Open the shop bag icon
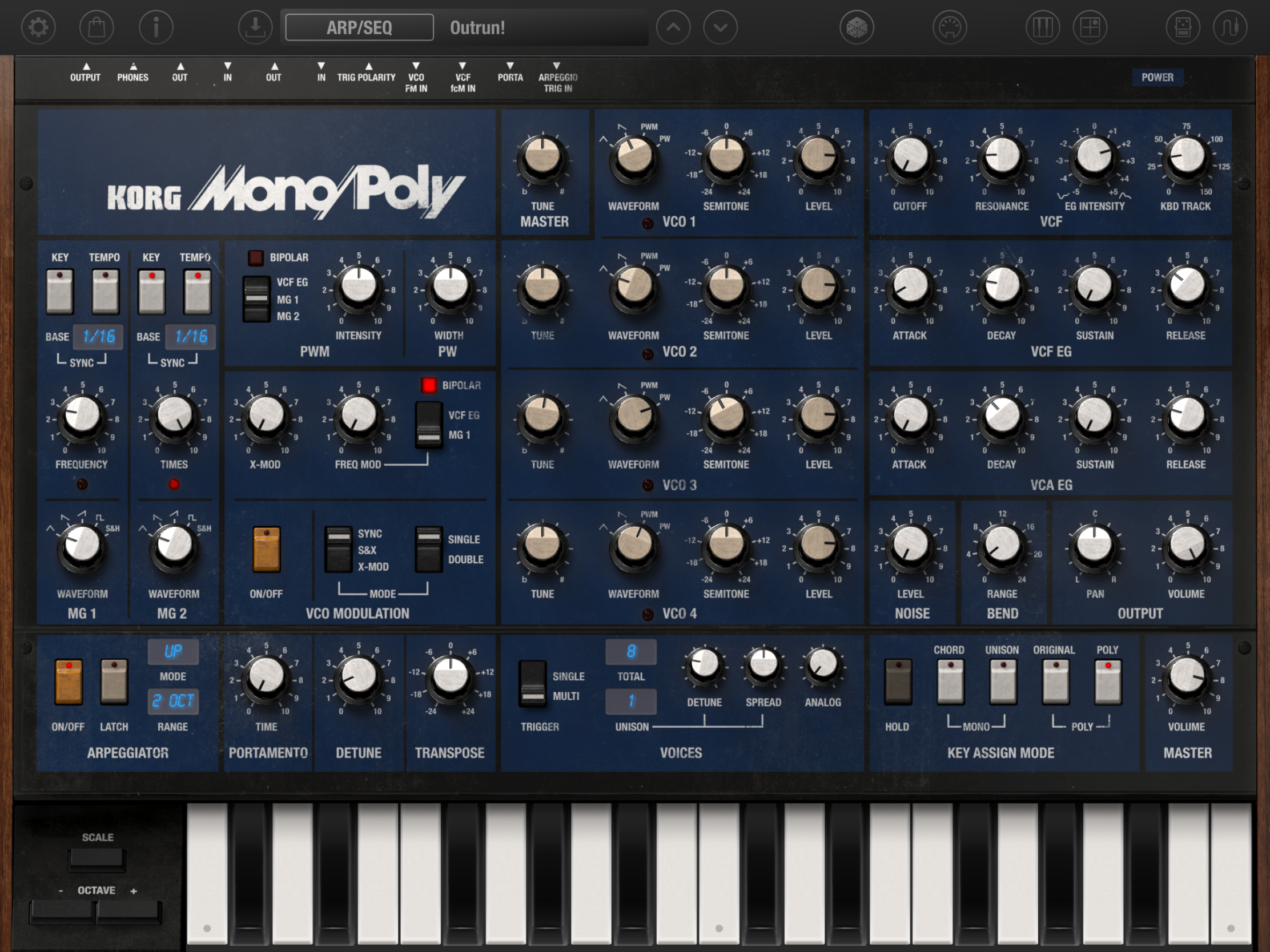The width and height of the screenshot is (1270, 952). [97, 27]
